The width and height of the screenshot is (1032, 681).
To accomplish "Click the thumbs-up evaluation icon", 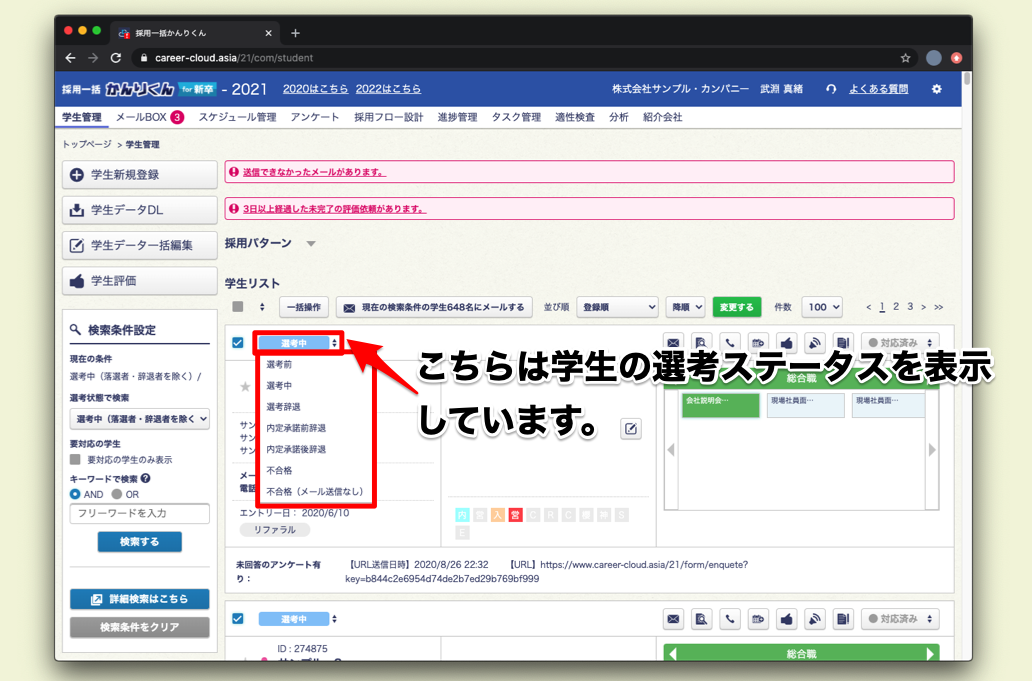I will pyautogui.click(x=785, y=341).
